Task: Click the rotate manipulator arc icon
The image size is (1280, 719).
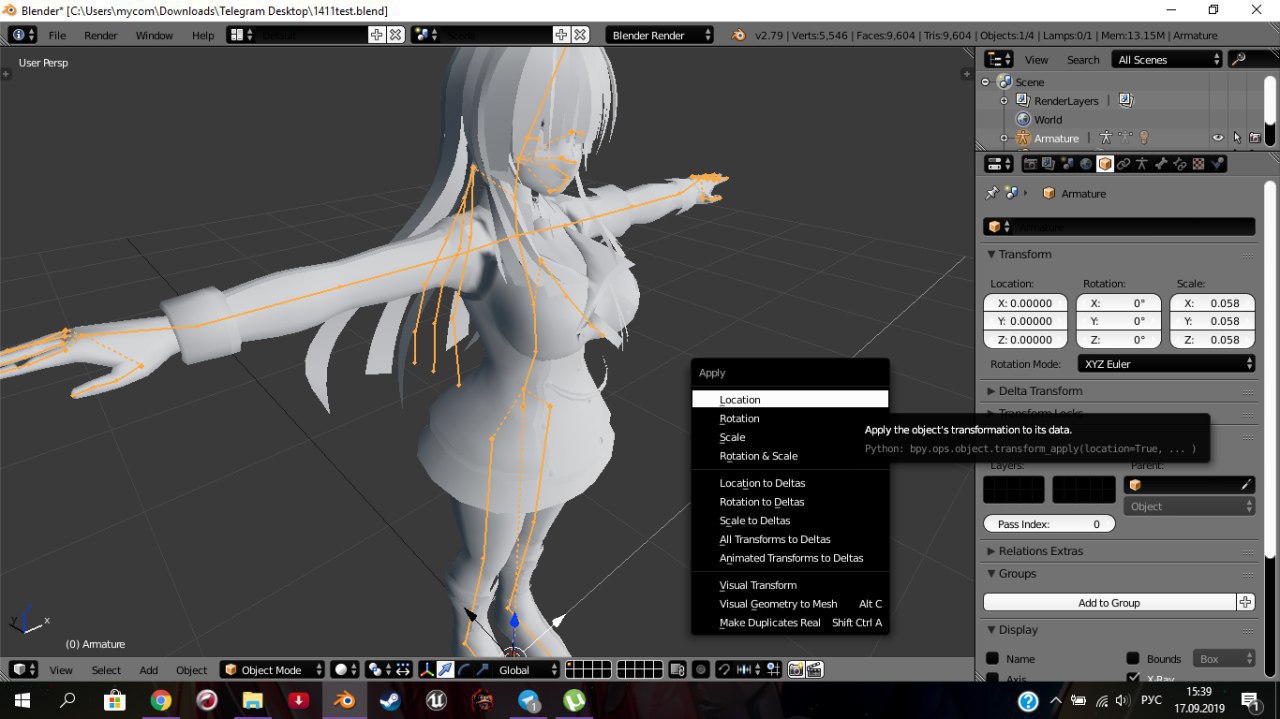Action: (x=463, y=669)
